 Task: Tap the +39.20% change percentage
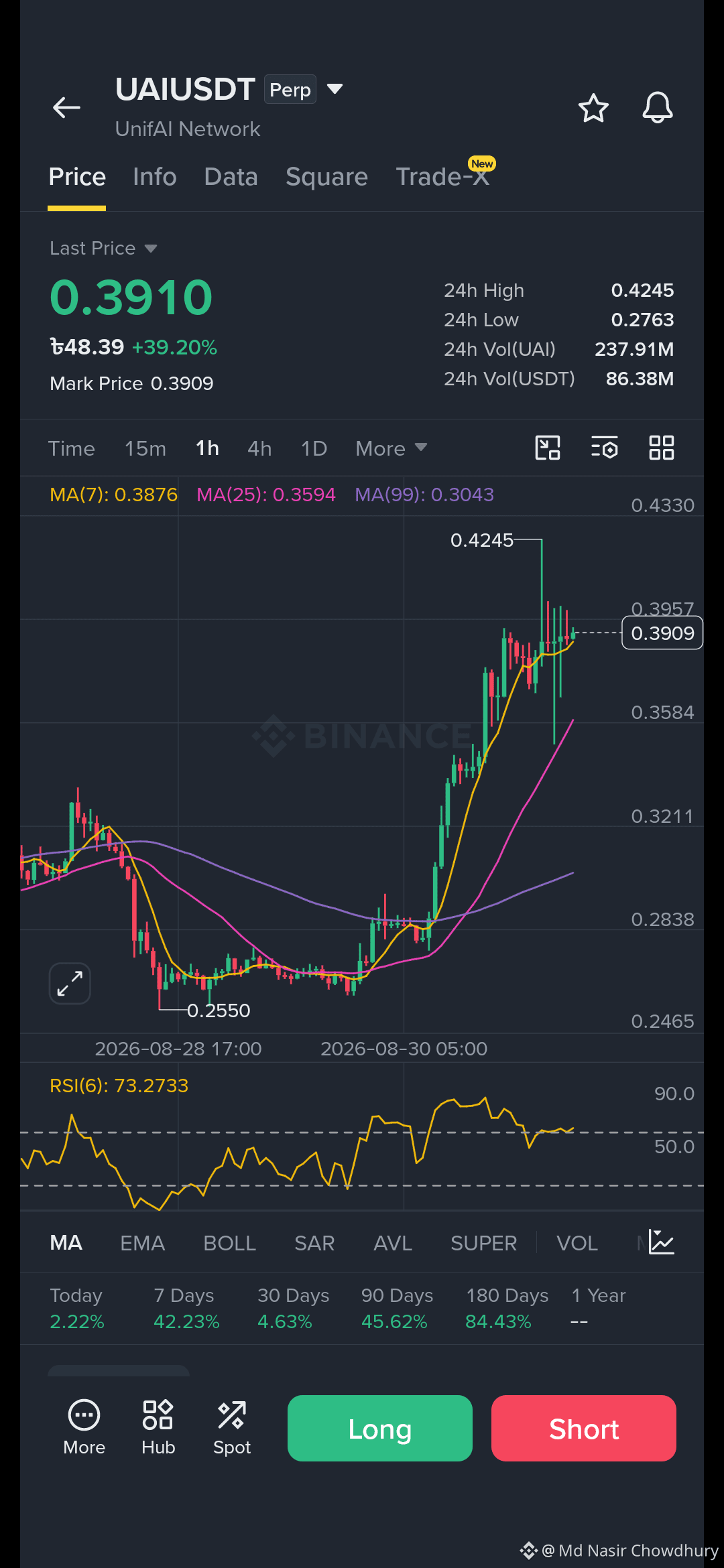point(174,347)
